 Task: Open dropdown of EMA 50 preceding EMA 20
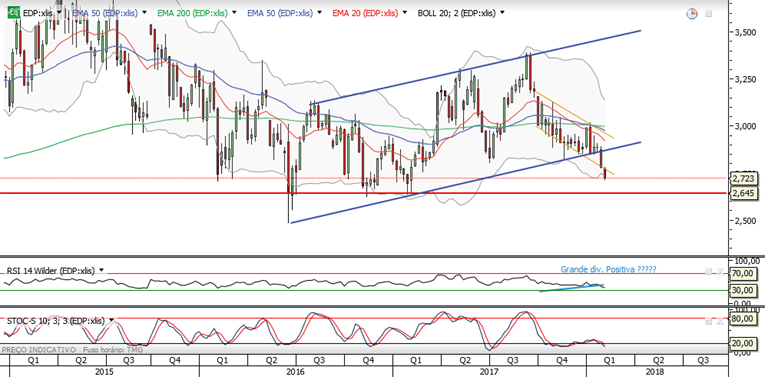[x=320, y=13]
